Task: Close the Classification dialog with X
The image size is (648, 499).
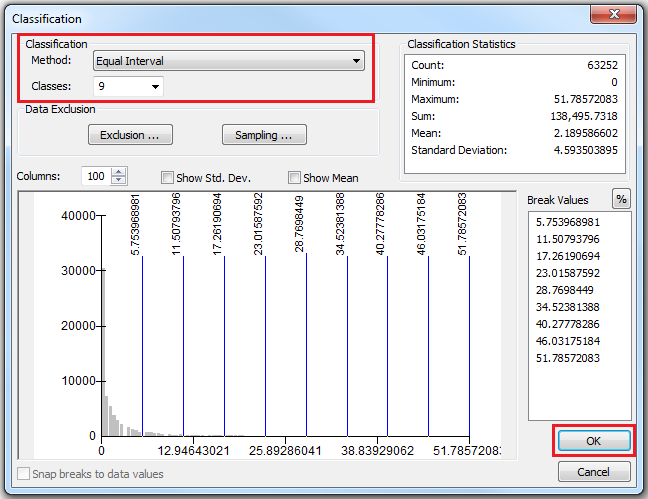Action: pos(614,14)
